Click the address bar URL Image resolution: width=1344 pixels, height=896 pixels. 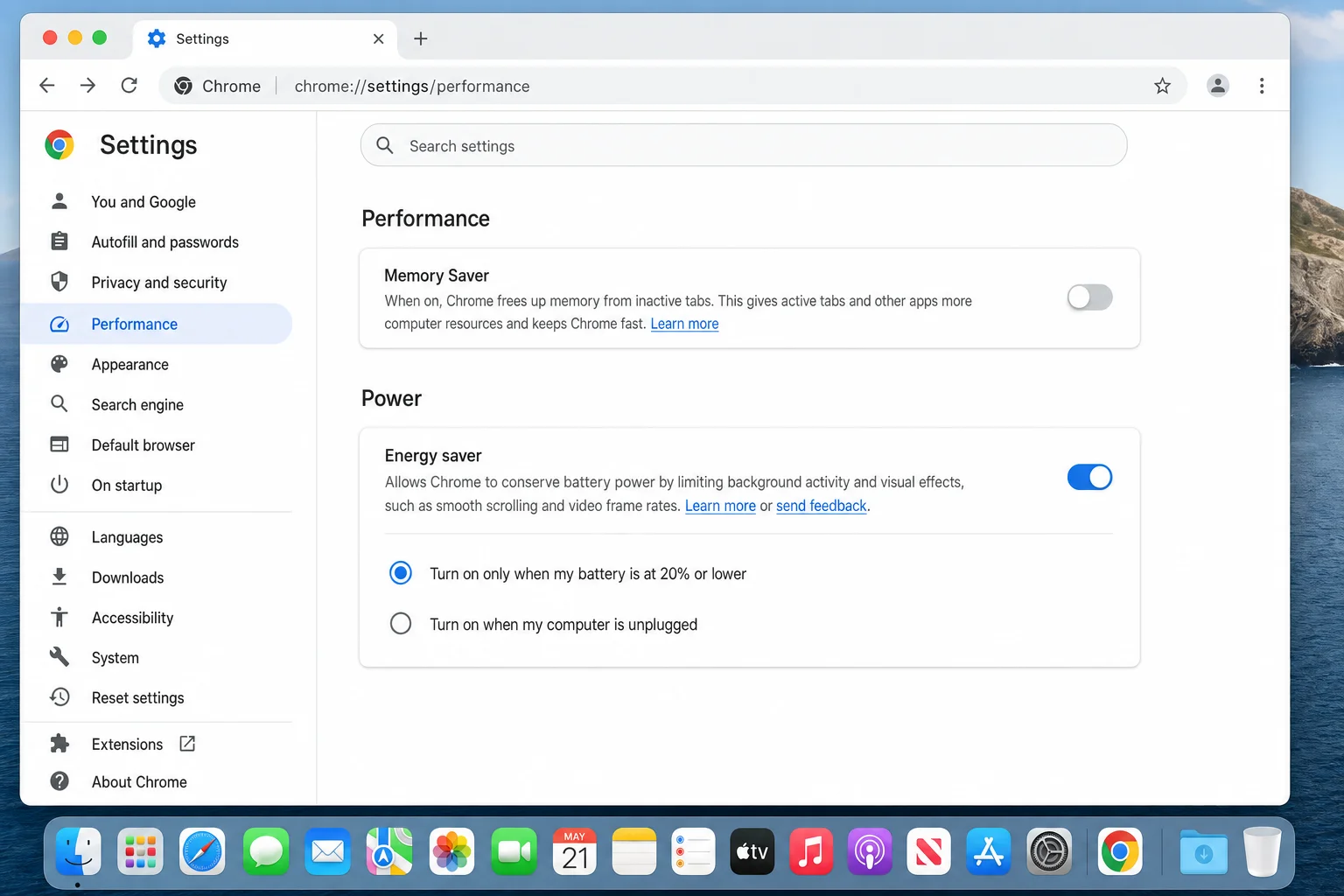coord(412,86)
